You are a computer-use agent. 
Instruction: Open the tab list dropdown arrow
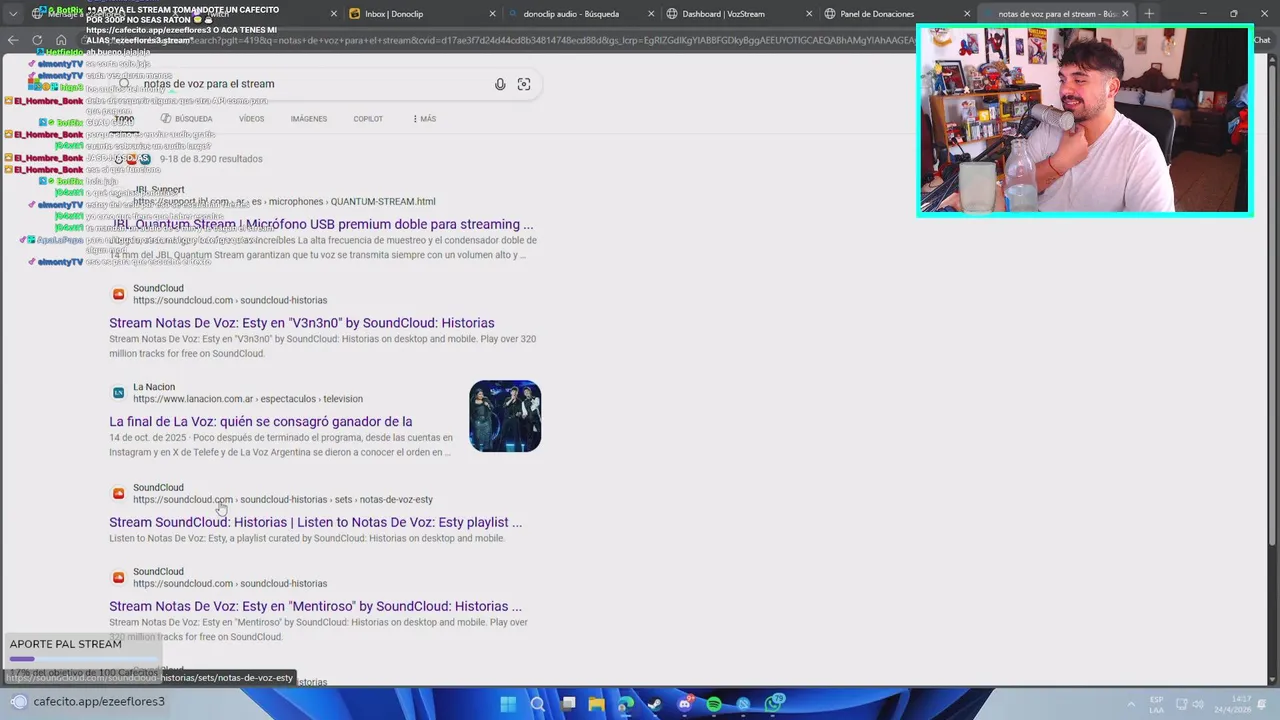[x=12, y=14]
